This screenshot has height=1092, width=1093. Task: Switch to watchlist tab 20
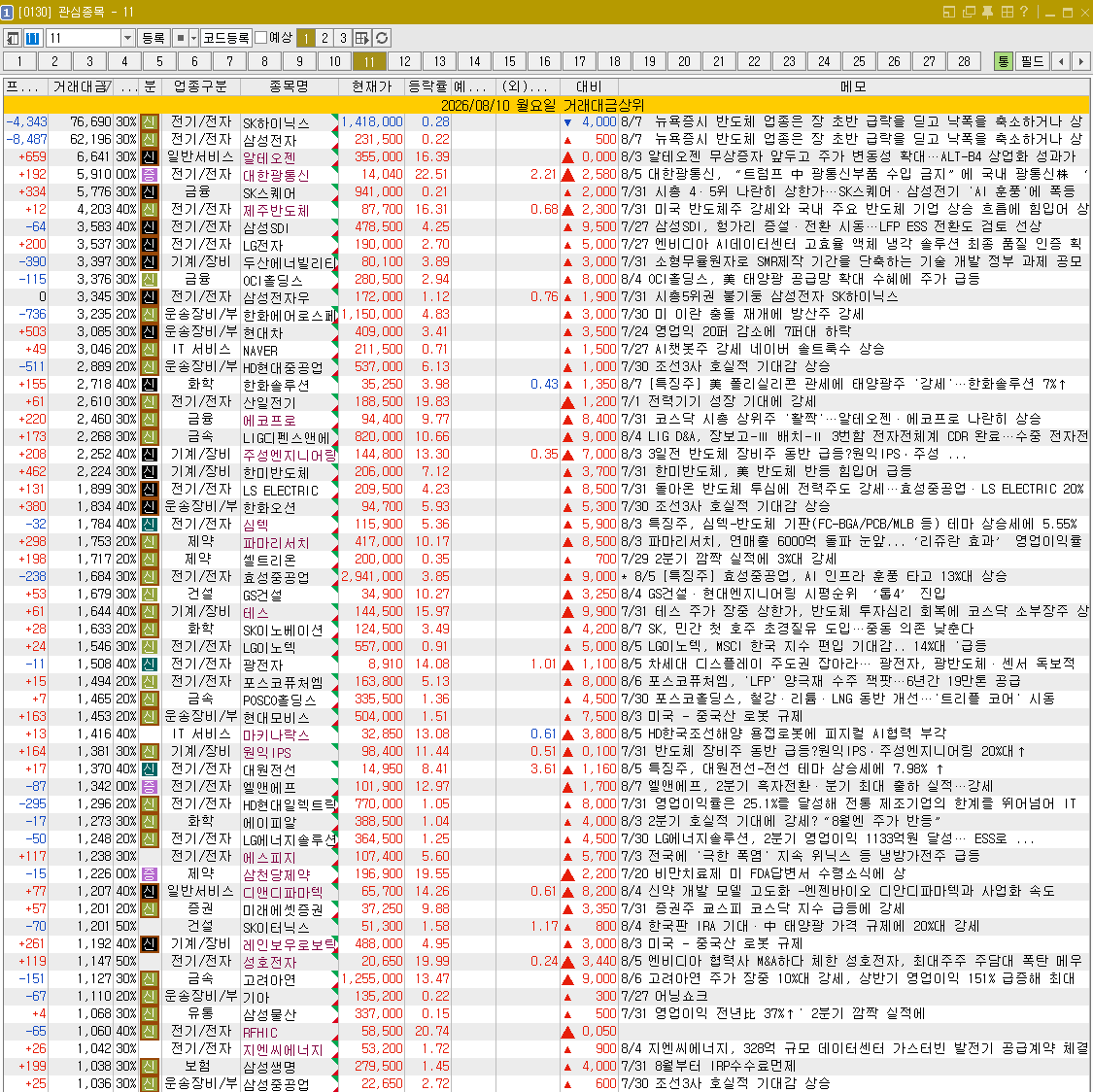pos(685,61)
